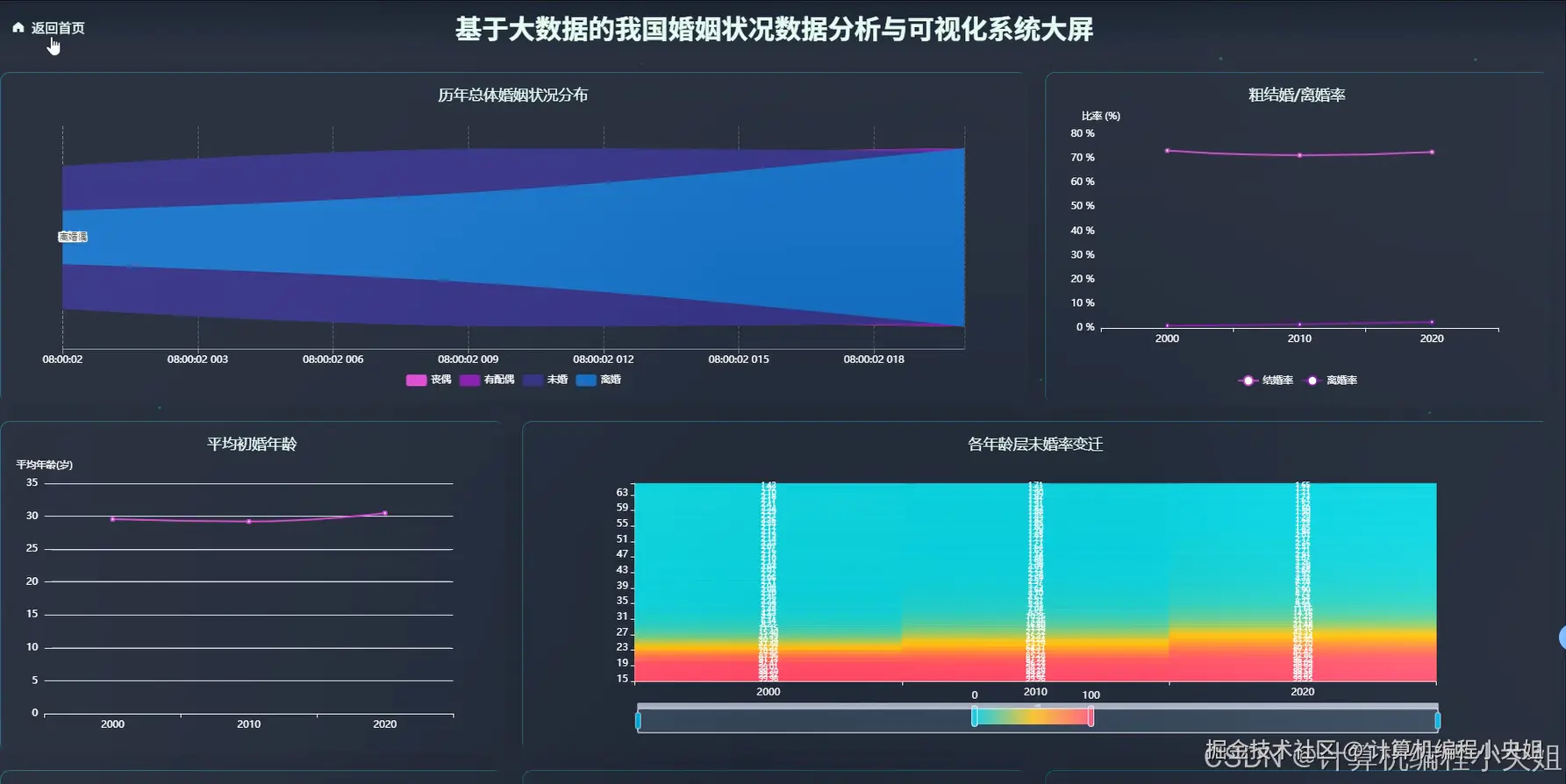Click the 2000 point on the 结婚率 line
This screenshot has height=784, width=1566.
click(1167, 151)
